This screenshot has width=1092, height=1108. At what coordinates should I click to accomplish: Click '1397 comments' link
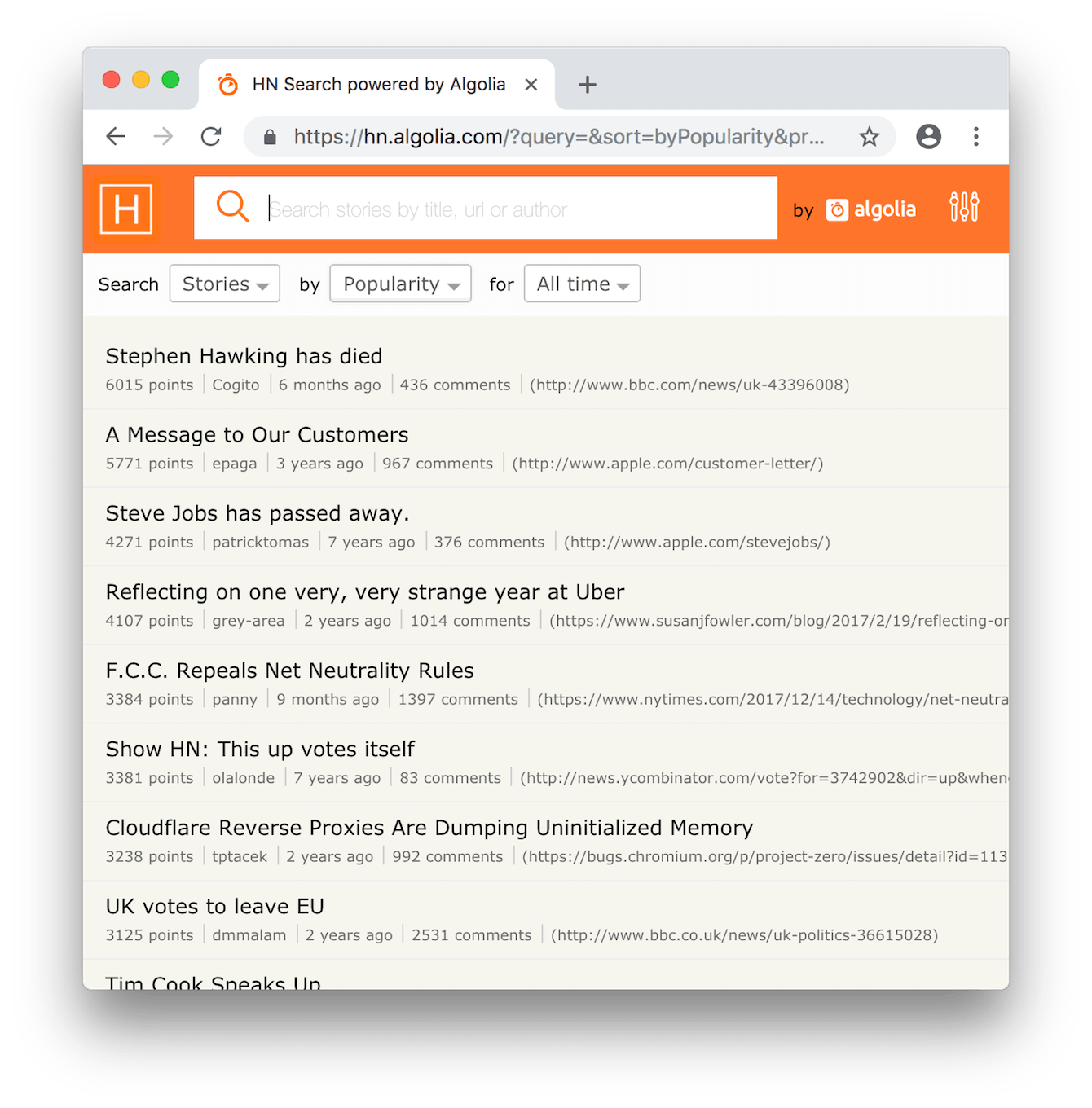pyautogui.click(x=458, y=699)
